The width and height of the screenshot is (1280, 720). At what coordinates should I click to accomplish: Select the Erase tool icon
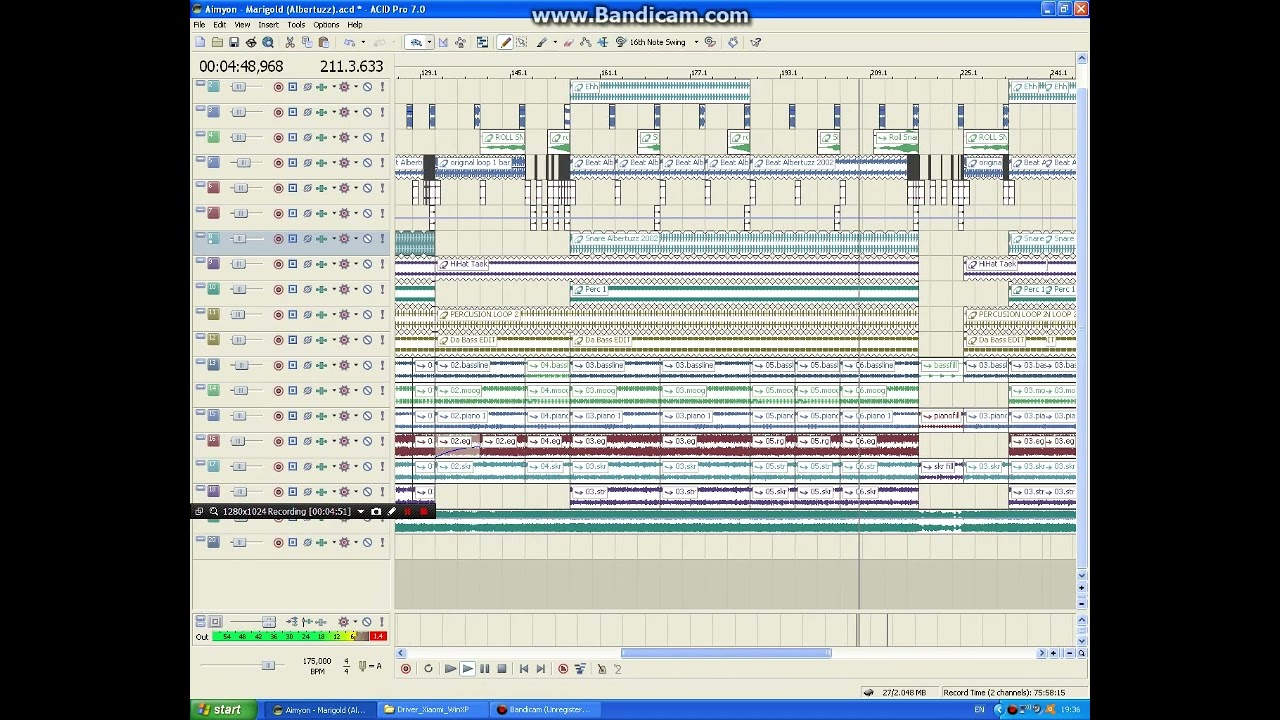[x=569, y=42]
